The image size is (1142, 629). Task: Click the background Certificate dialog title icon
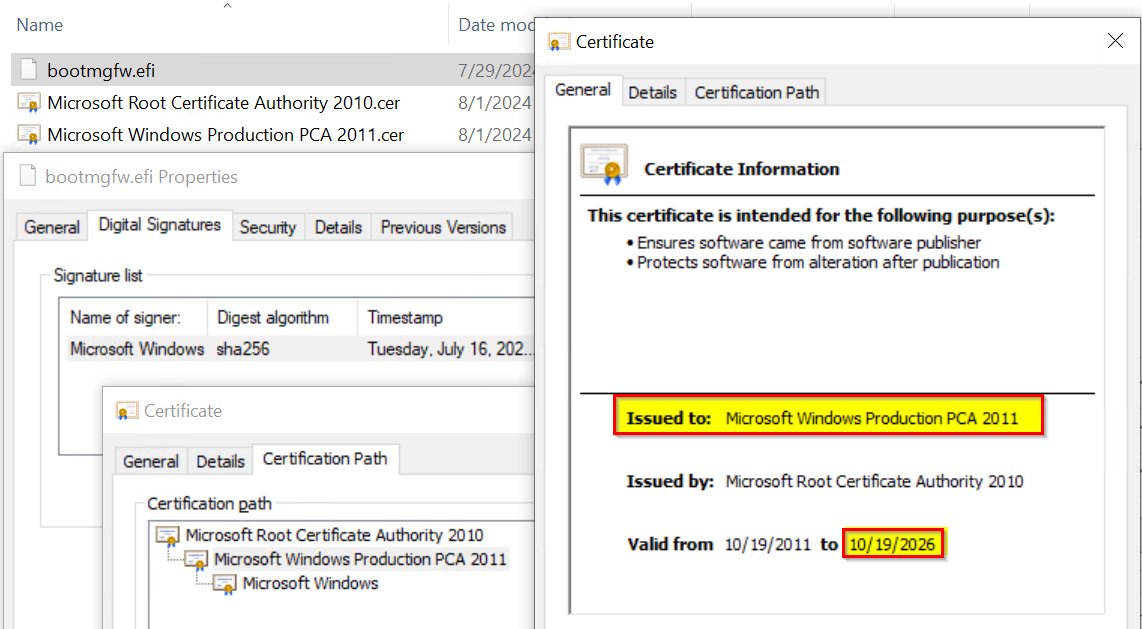[127, 411]
